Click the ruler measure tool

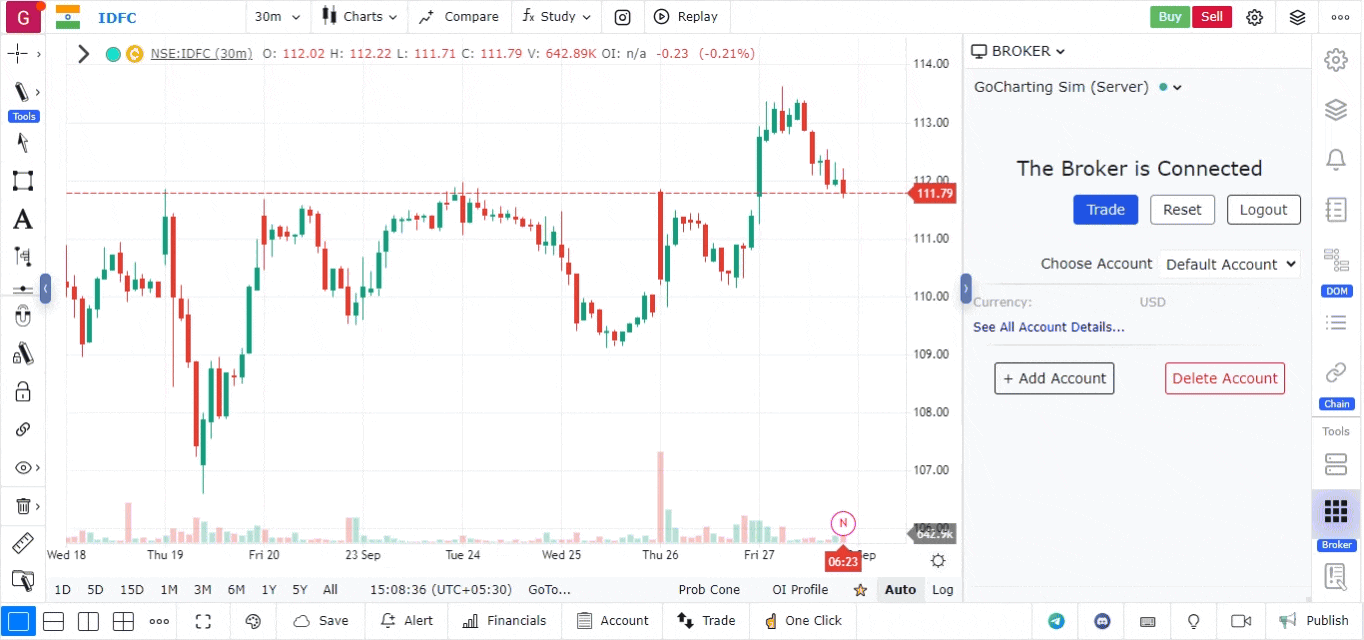(22, 544)
